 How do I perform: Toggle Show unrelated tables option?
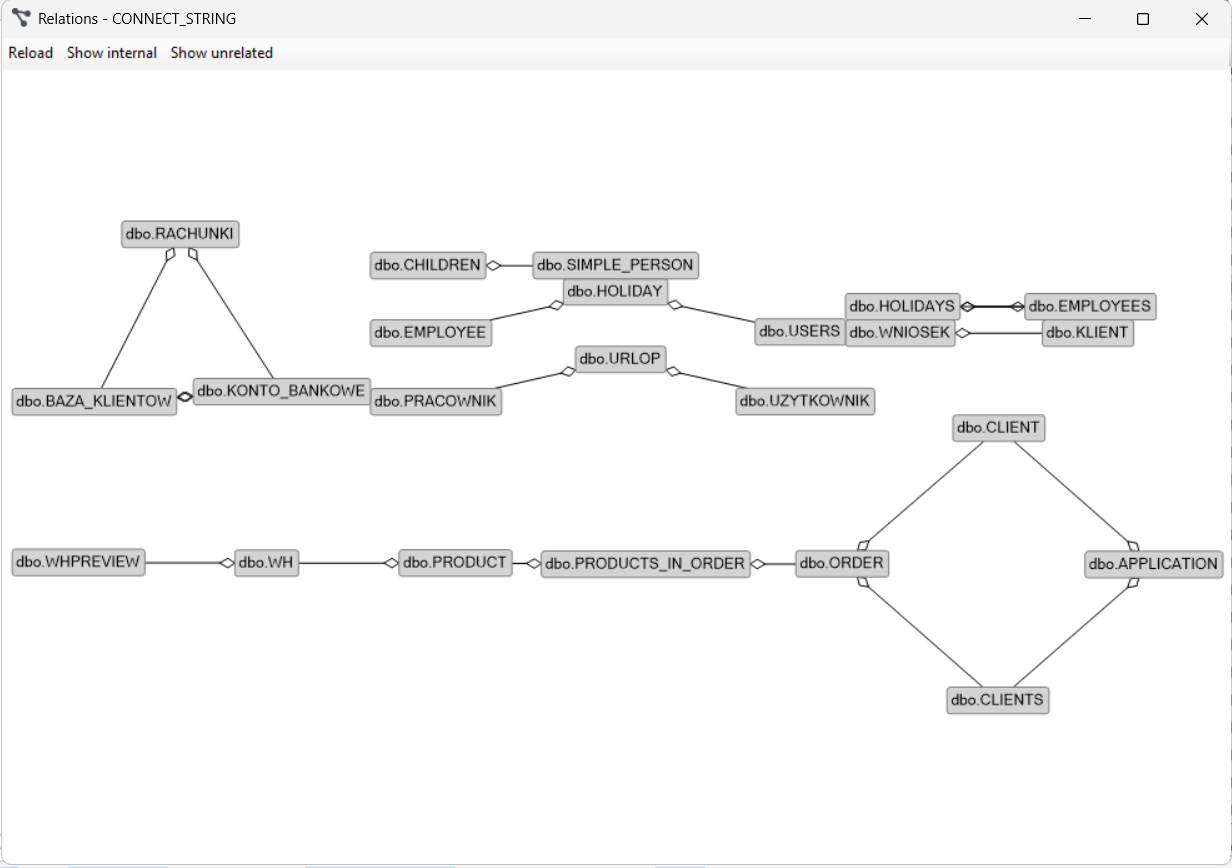222,53
